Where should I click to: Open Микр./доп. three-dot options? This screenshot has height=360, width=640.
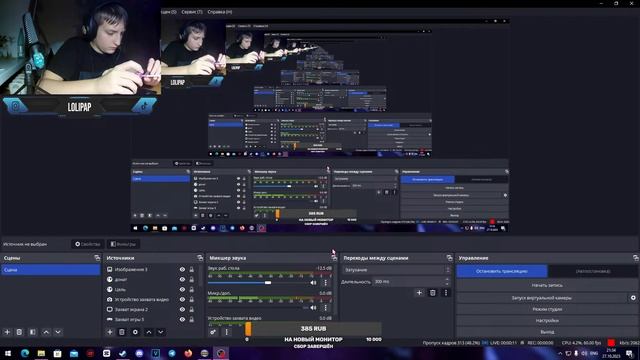(325, 308)
